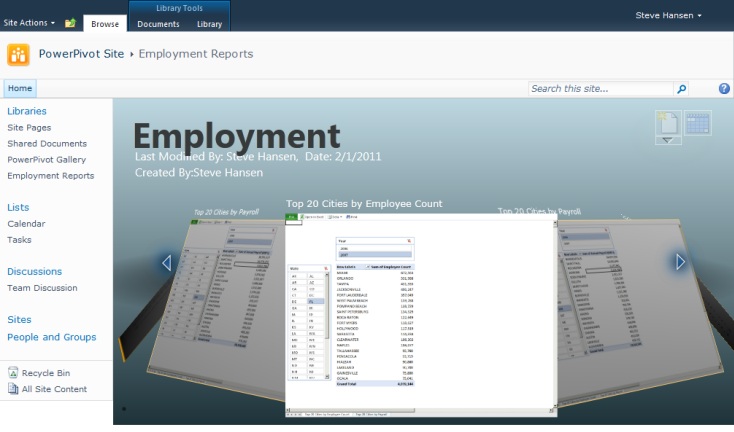Click the search magnifier icon
Image resolution: width=734 pixels, height=432 pixels.
point(682,88)
